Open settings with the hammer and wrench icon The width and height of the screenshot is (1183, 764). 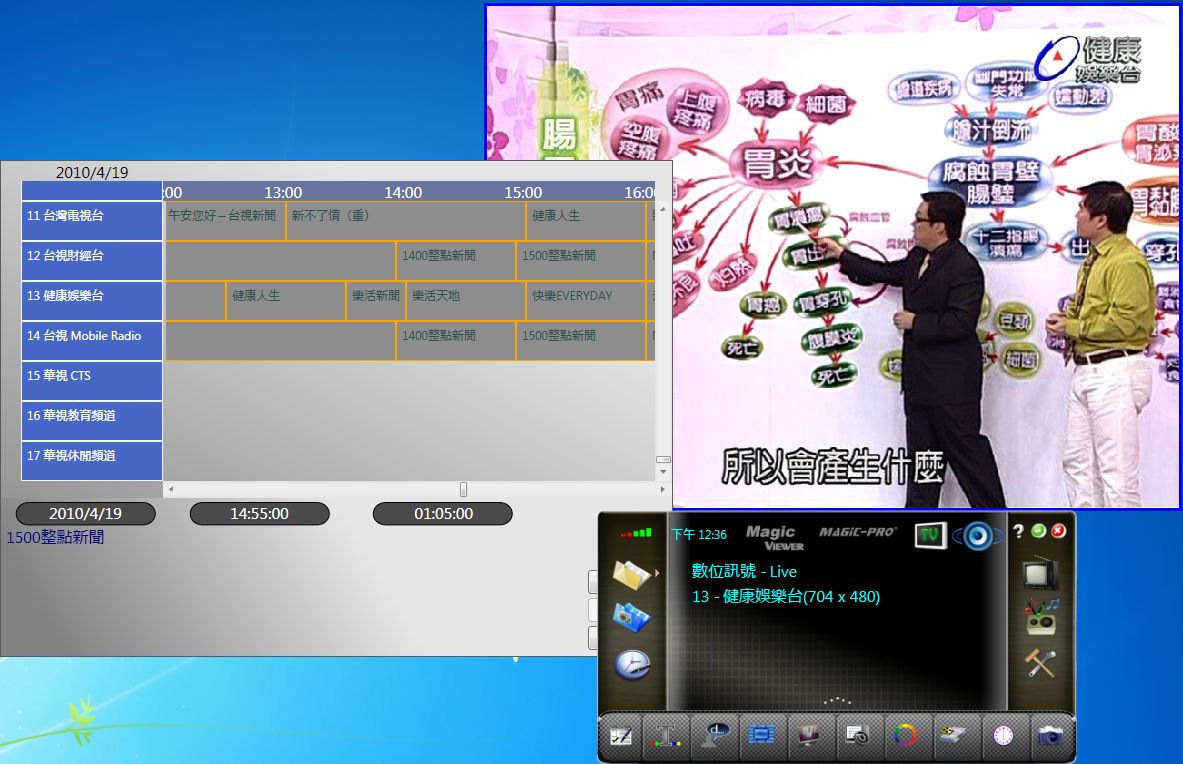tap(1040, 663)
